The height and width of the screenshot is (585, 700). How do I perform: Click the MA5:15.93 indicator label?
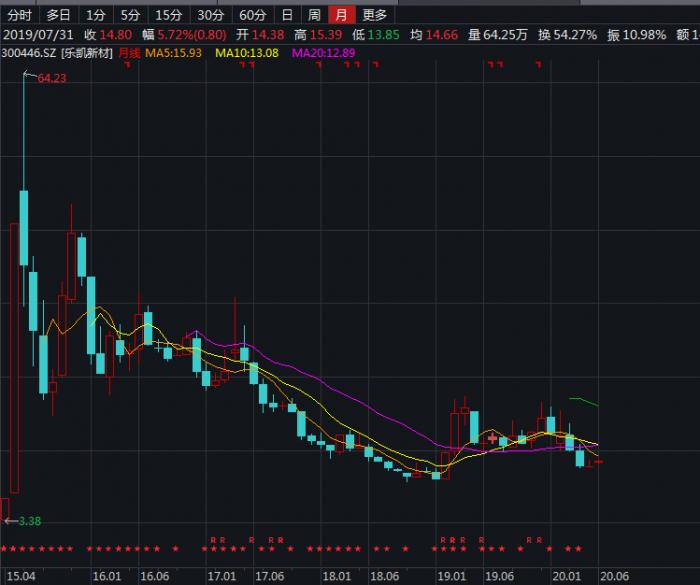(x=173, y=52)
